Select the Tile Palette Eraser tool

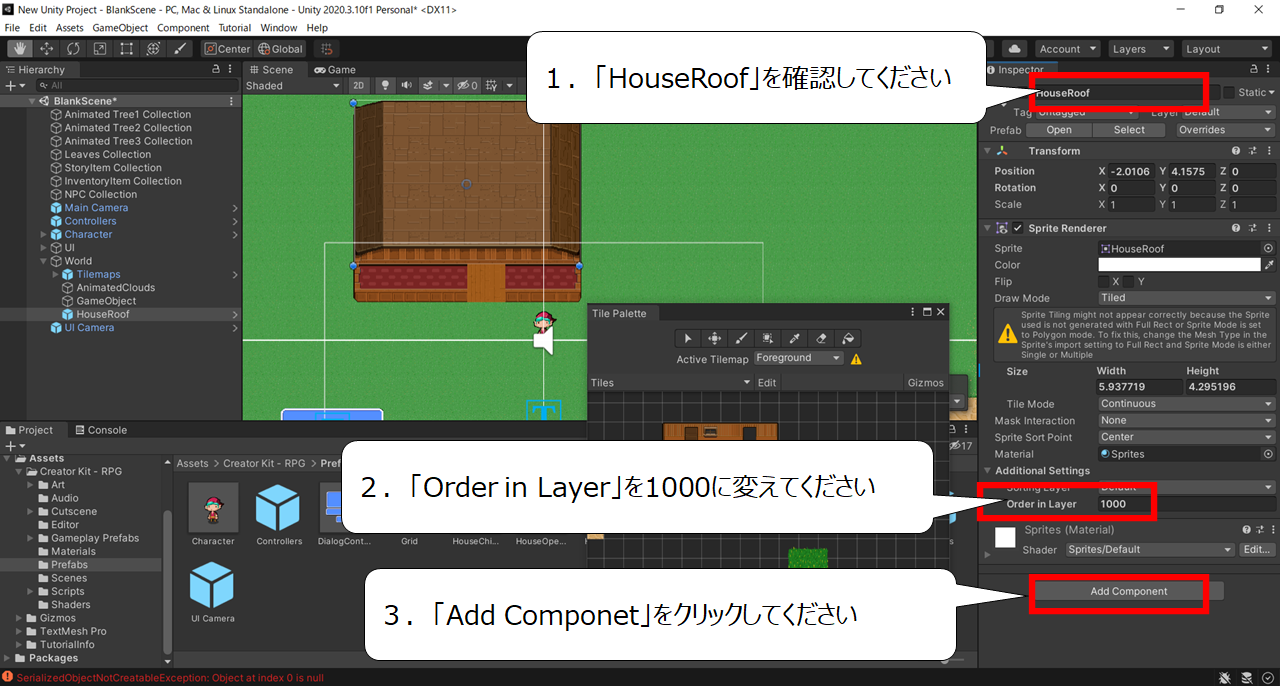(821, 338)
